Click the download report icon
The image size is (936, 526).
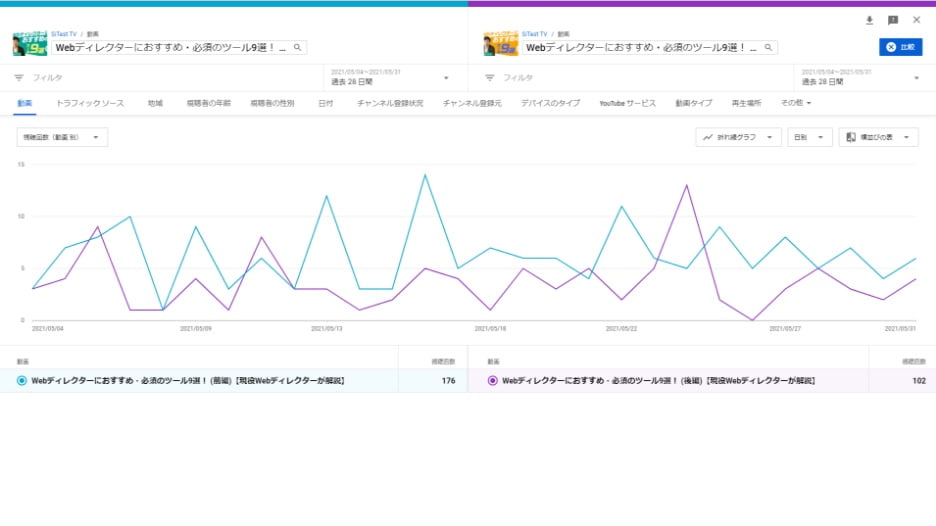coord(869,20)
